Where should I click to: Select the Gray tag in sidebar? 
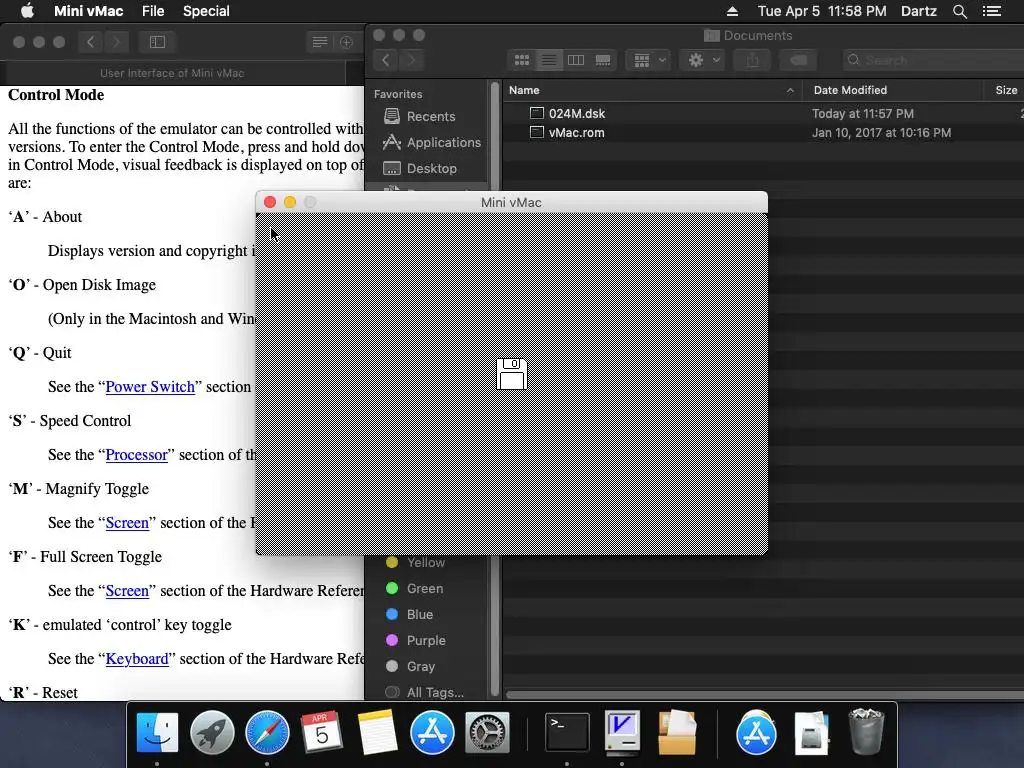[410, 667]
